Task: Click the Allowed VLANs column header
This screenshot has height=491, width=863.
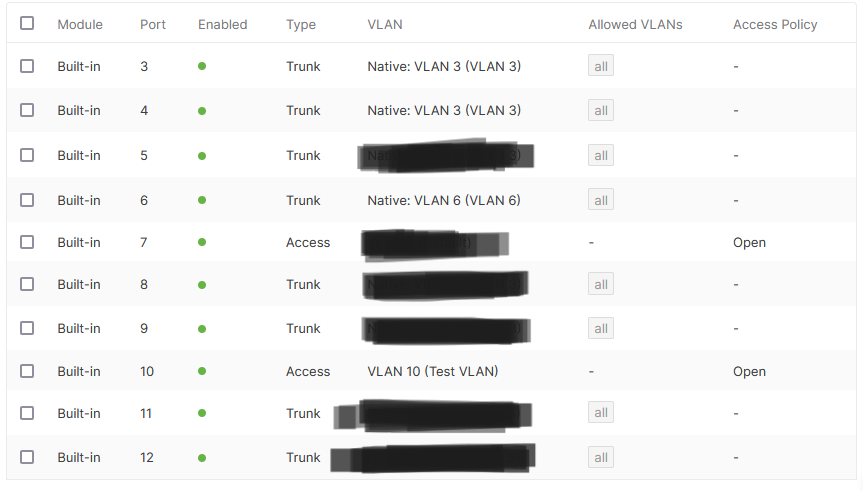Action: [635, 24]
